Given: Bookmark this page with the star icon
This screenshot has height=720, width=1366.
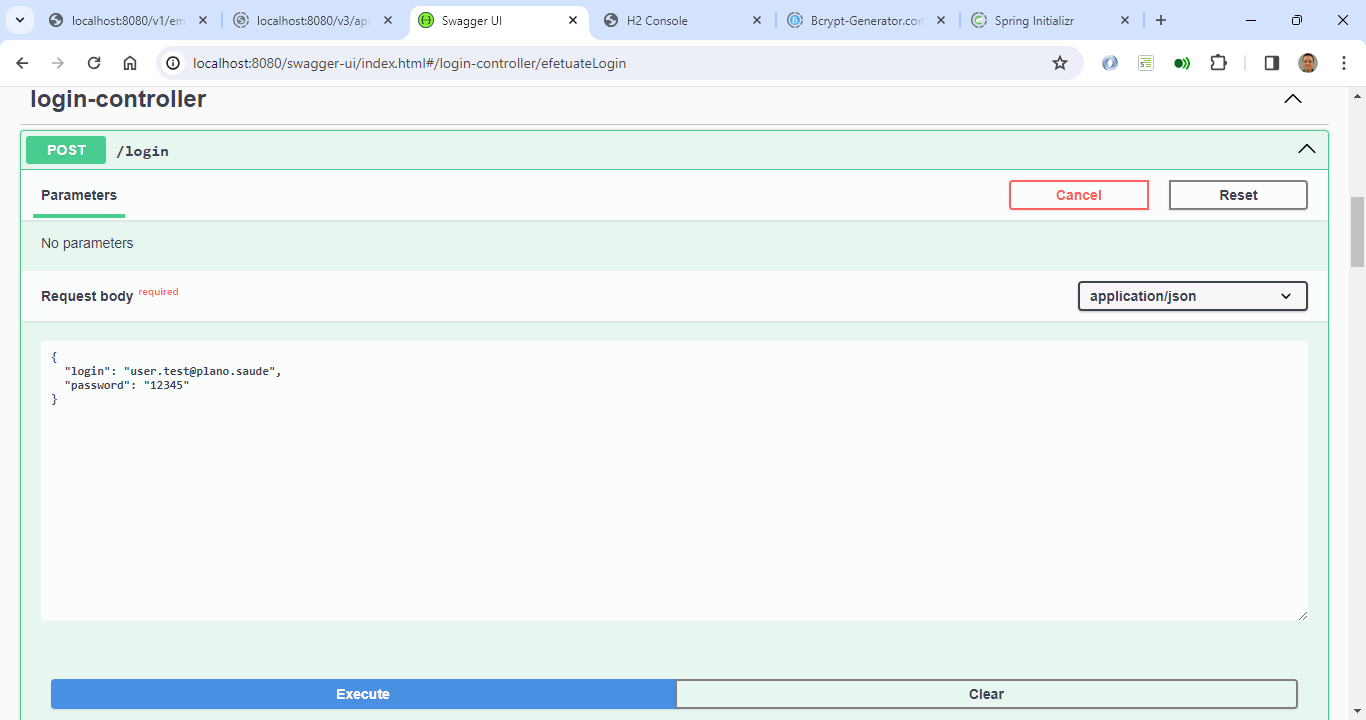Looking at the screenshot, I should point(1060,63).
